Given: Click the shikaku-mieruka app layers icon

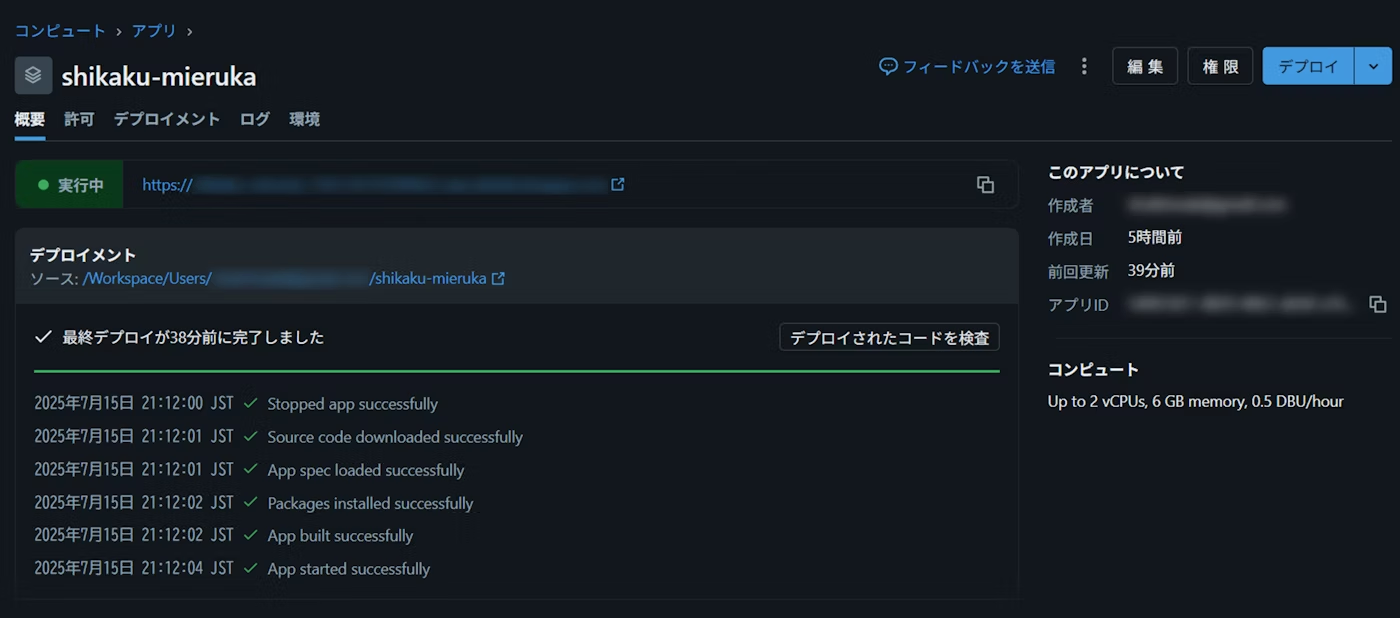Looking at the screenshot, I should [x=33, y=75].
